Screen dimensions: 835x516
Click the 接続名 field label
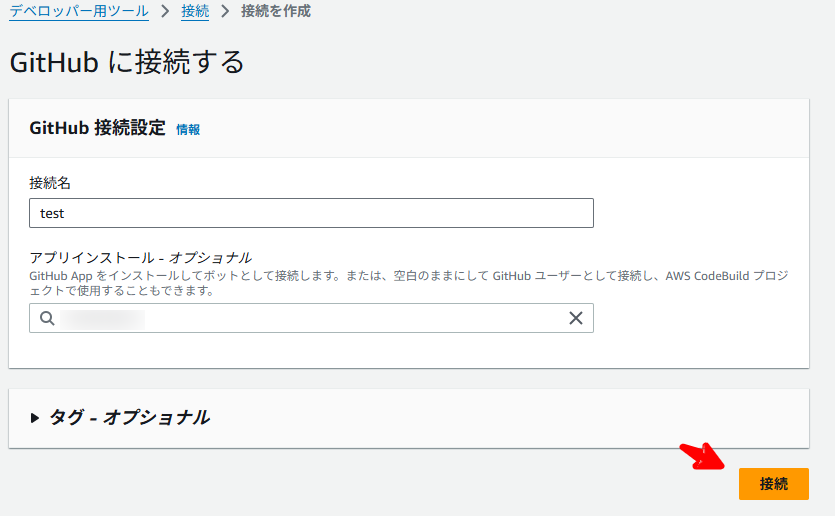pos(50,183)
